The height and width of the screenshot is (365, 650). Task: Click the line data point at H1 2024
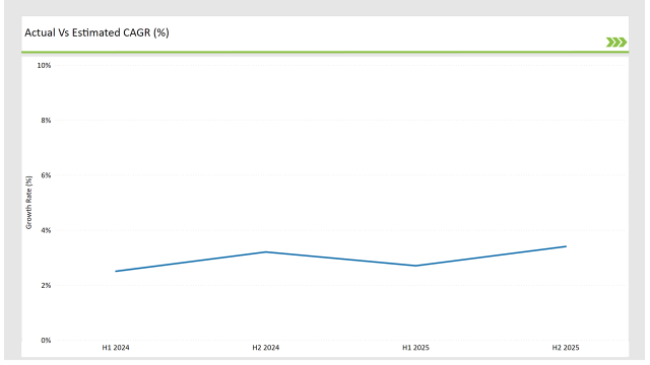tap(116, 271)
